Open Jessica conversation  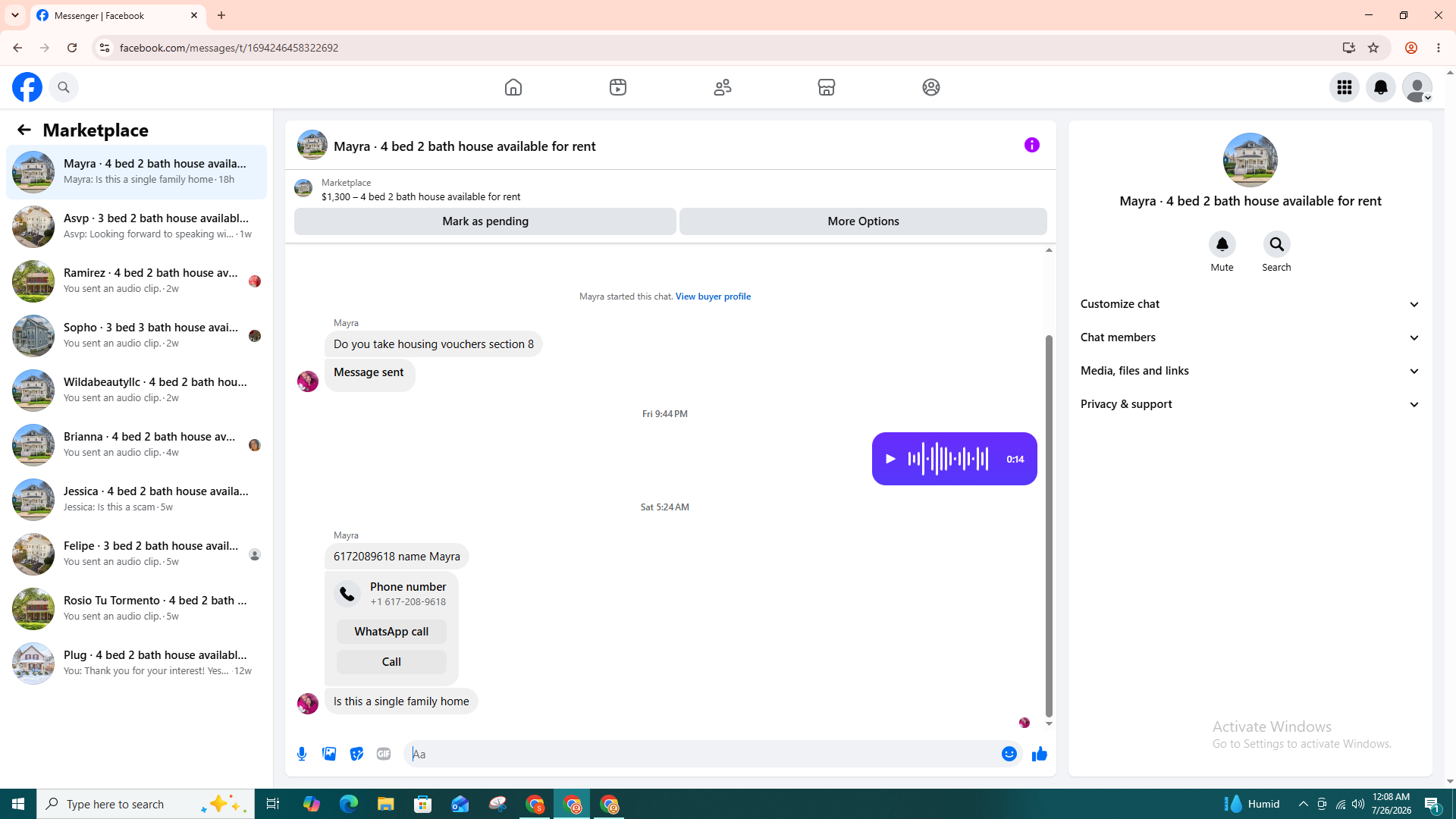coord(136,500)
